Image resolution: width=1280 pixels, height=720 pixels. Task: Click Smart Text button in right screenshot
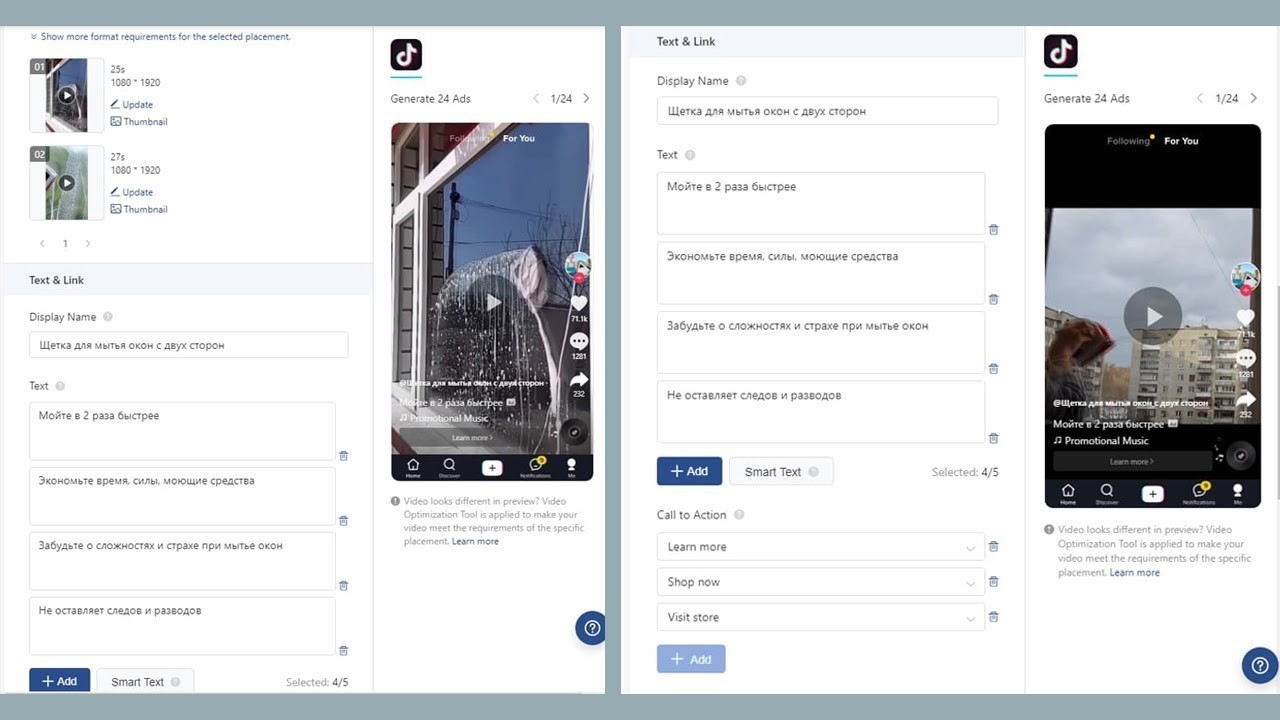(781, 472)
